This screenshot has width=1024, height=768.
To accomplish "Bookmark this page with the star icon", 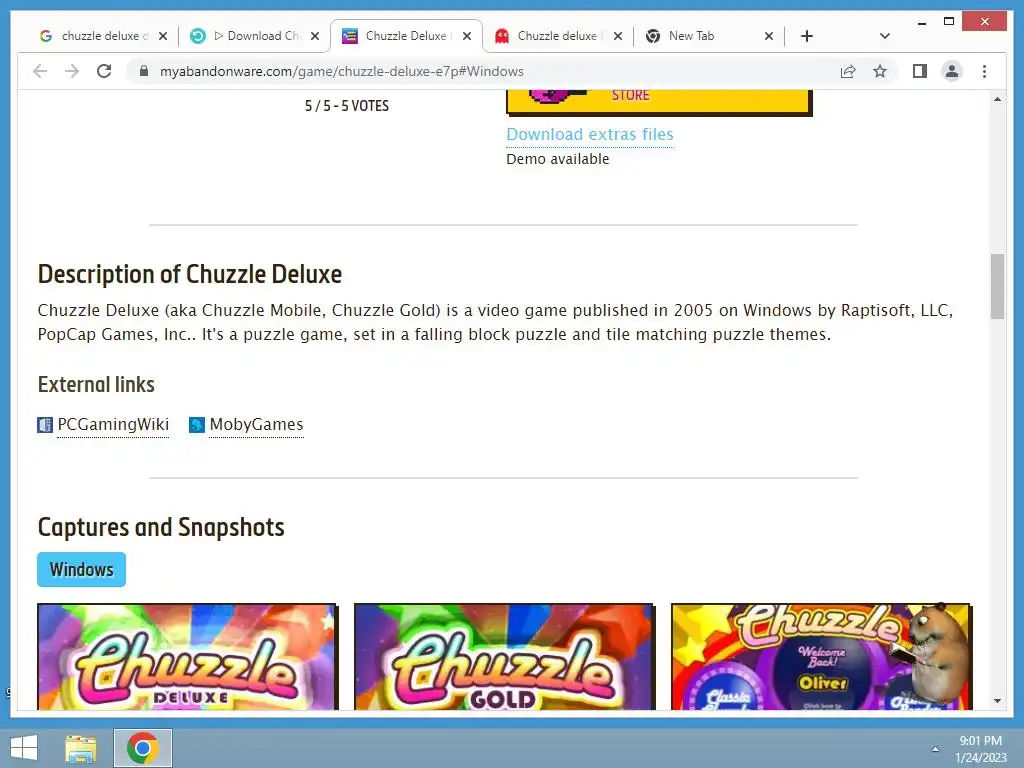I will (x=880, y=71).
